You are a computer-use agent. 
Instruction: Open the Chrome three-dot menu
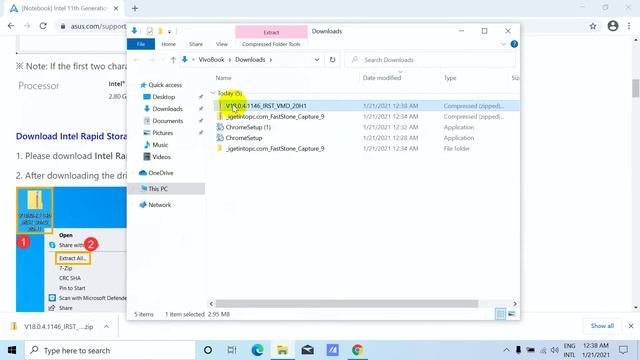click(629, 26)
